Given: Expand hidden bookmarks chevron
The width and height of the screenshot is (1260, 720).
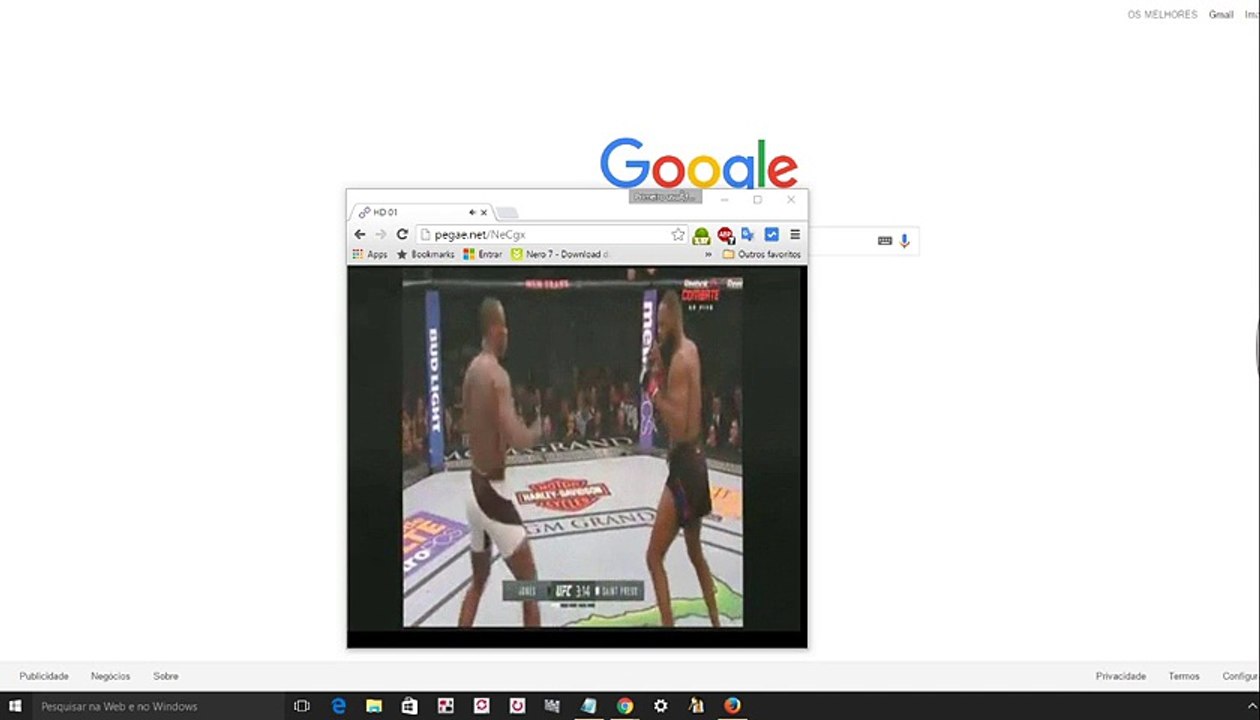Looking at the screenshot, I should tap(708, 254).
